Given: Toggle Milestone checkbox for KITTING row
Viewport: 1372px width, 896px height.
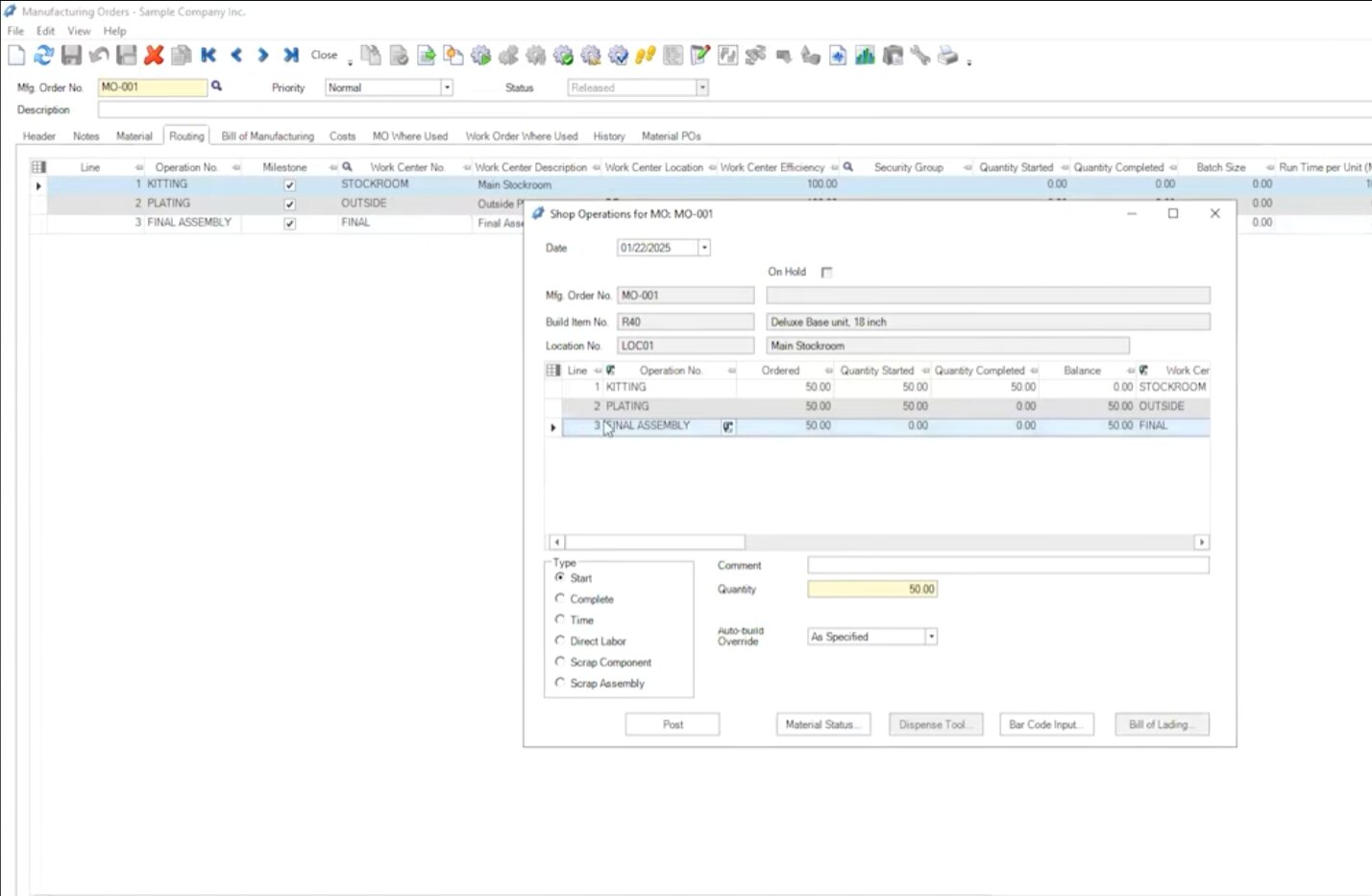Looking at the screenshot, I should [x=289, y=185].
